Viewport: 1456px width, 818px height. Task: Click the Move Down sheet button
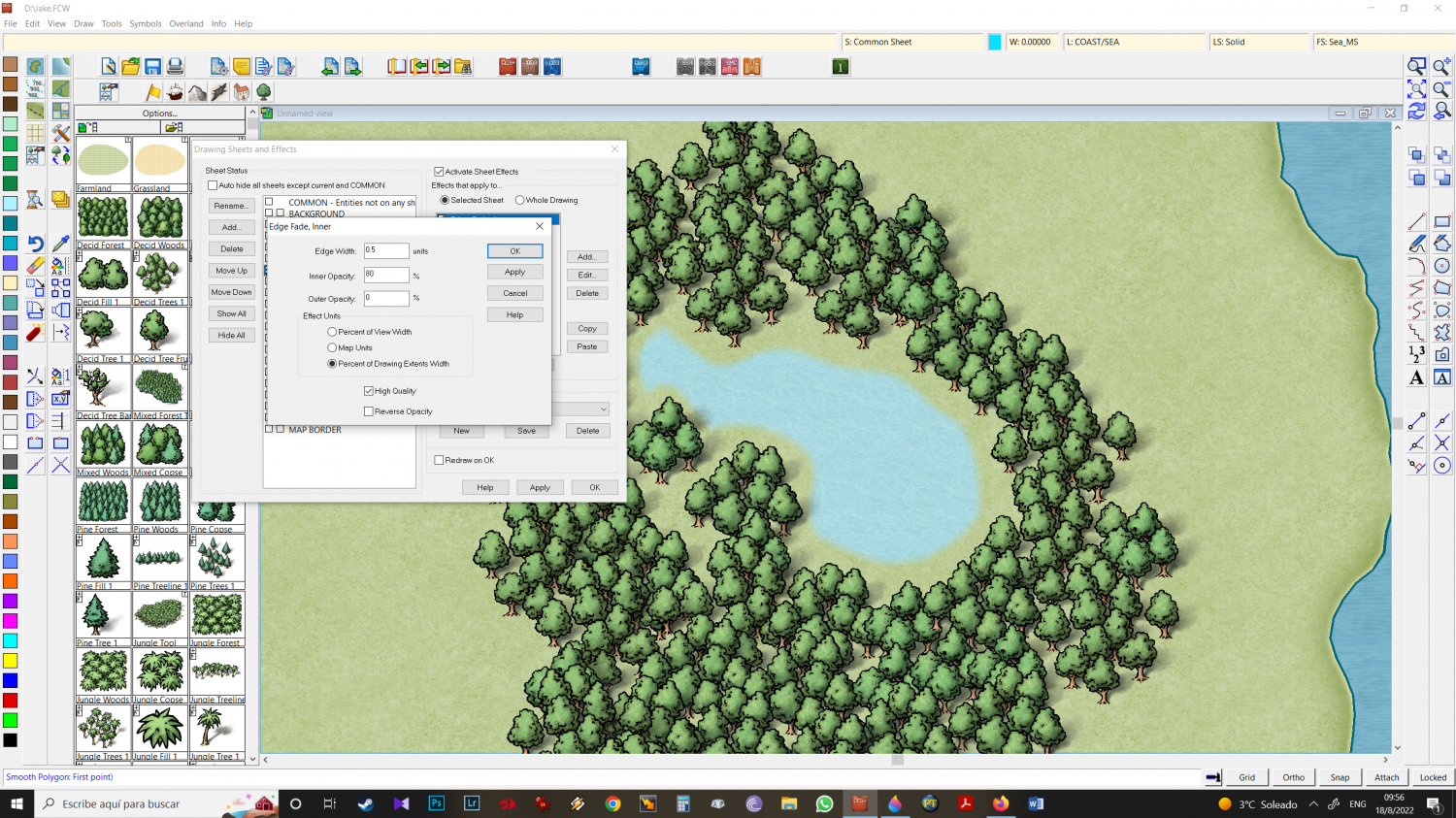coord(232,292)
